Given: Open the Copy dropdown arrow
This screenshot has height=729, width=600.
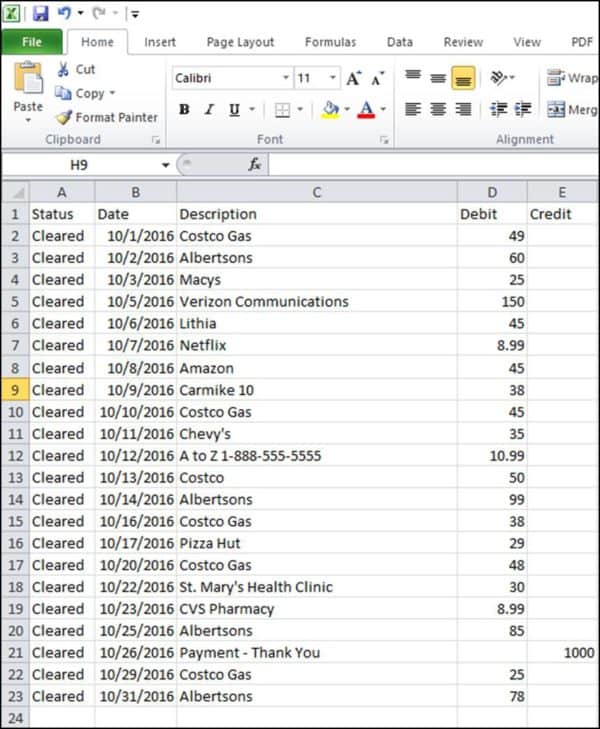Looking at the screenshot, I should click(x=112, y=93).
